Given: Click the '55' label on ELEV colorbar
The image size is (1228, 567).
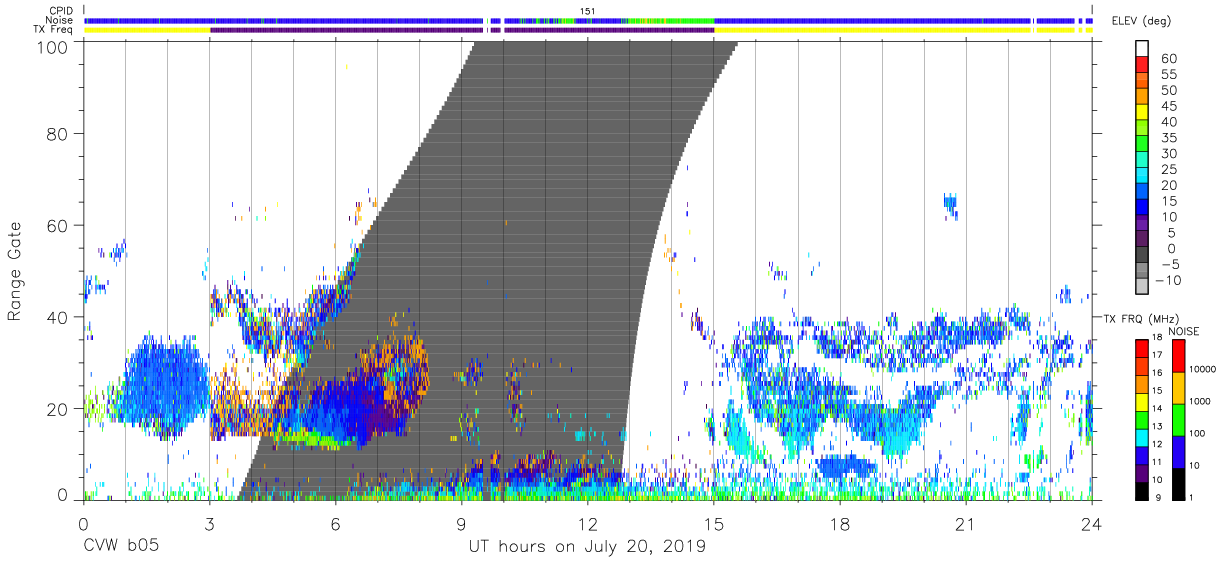Looking at the screenshot, I should click(x=1168, y=74).
